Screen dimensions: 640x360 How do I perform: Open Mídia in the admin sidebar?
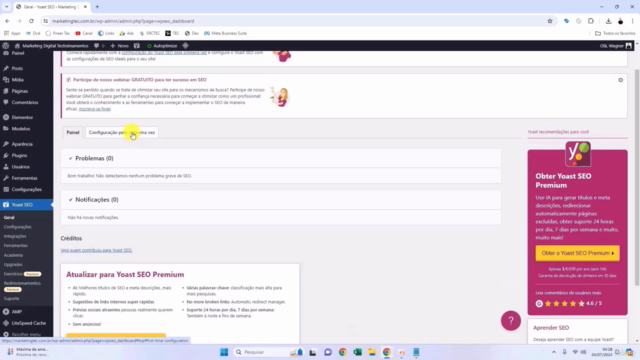[x=17, y=80]
